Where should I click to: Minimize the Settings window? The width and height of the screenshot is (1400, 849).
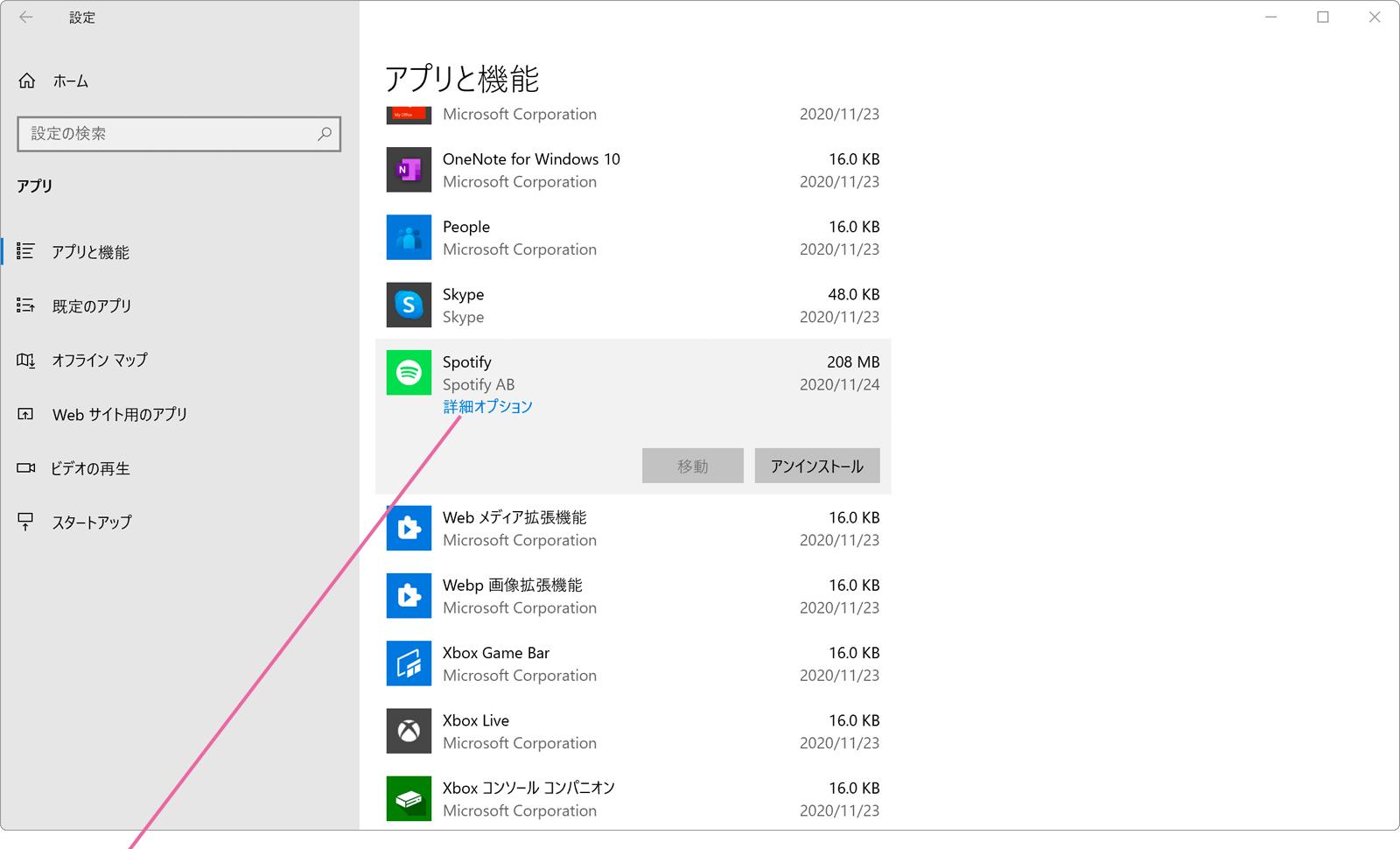click(x=1271, y=17)
